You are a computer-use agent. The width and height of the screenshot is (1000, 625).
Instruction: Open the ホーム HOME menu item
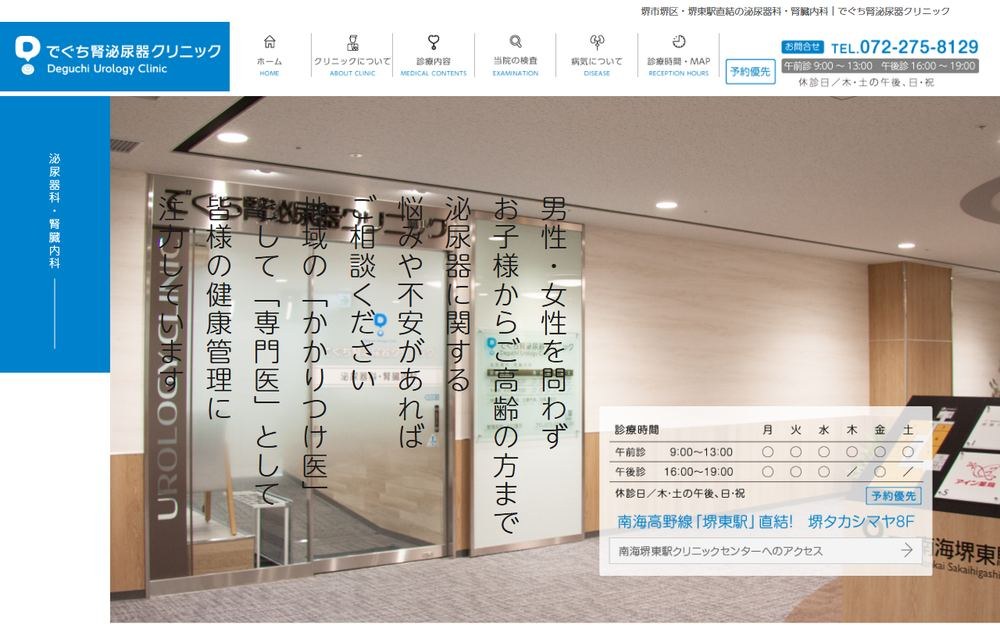tap(269, 56)
